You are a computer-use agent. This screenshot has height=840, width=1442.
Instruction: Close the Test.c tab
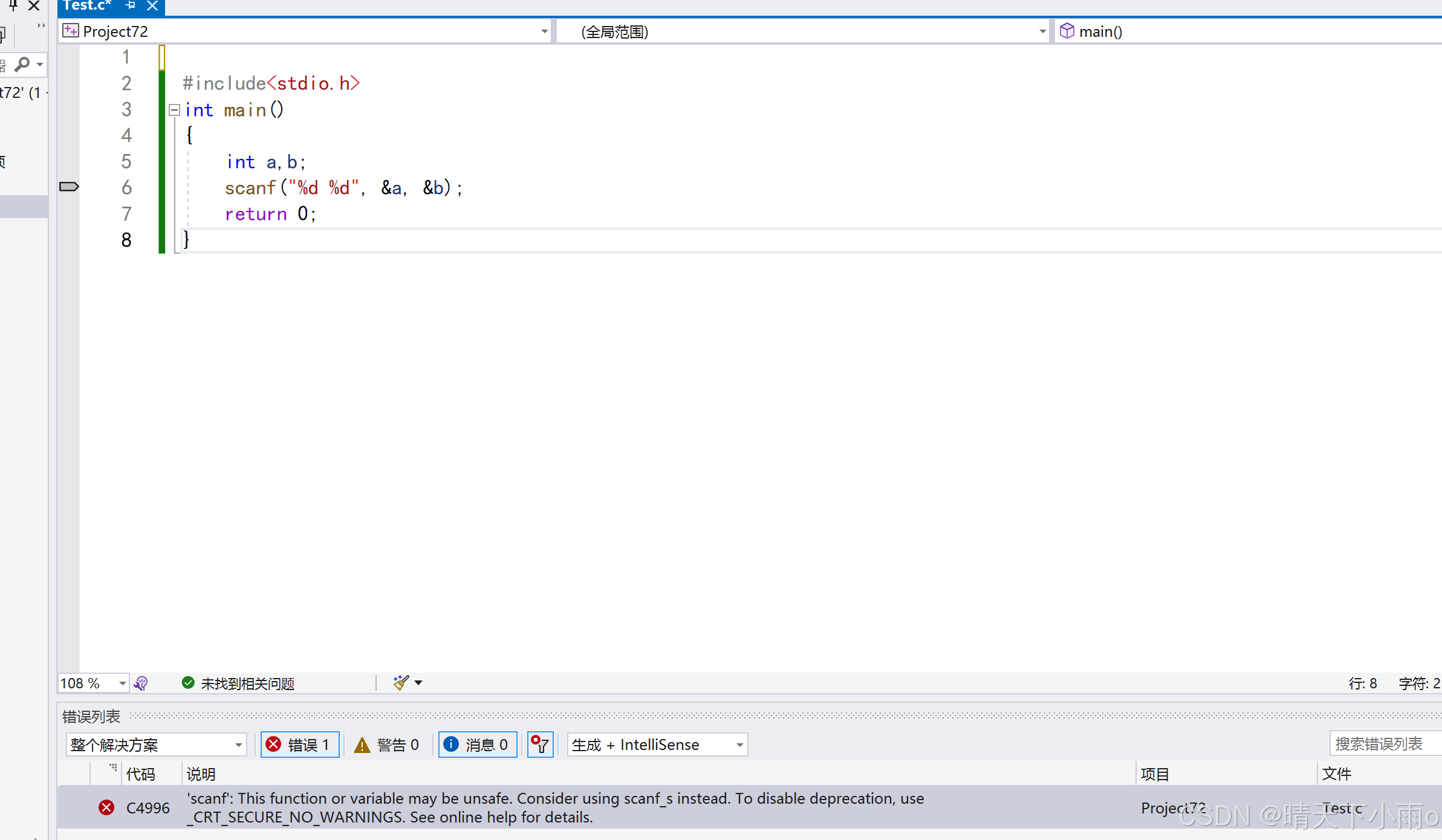pyautogui.click(x=152, y=5)
